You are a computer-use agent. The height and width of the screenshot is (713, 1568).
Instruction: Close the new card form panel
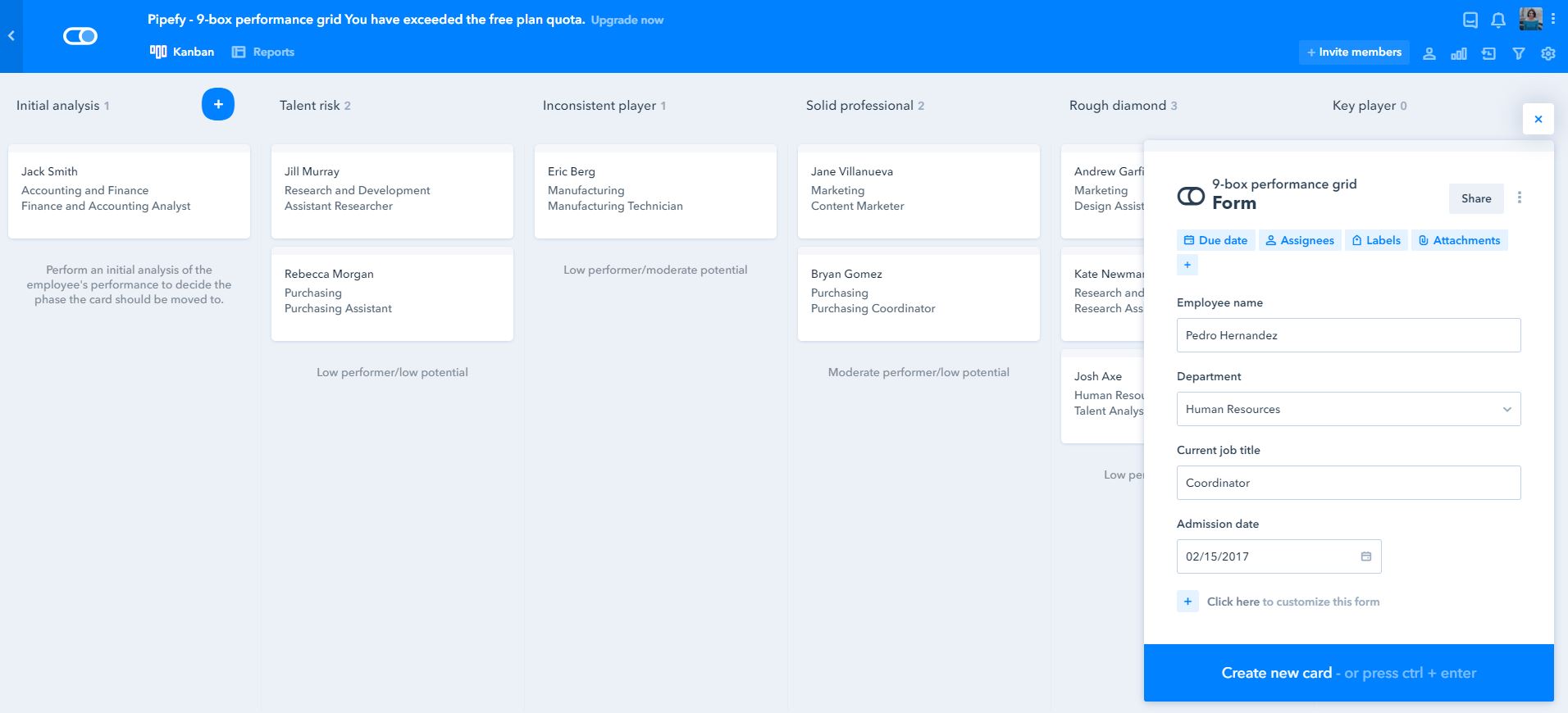1538,119
